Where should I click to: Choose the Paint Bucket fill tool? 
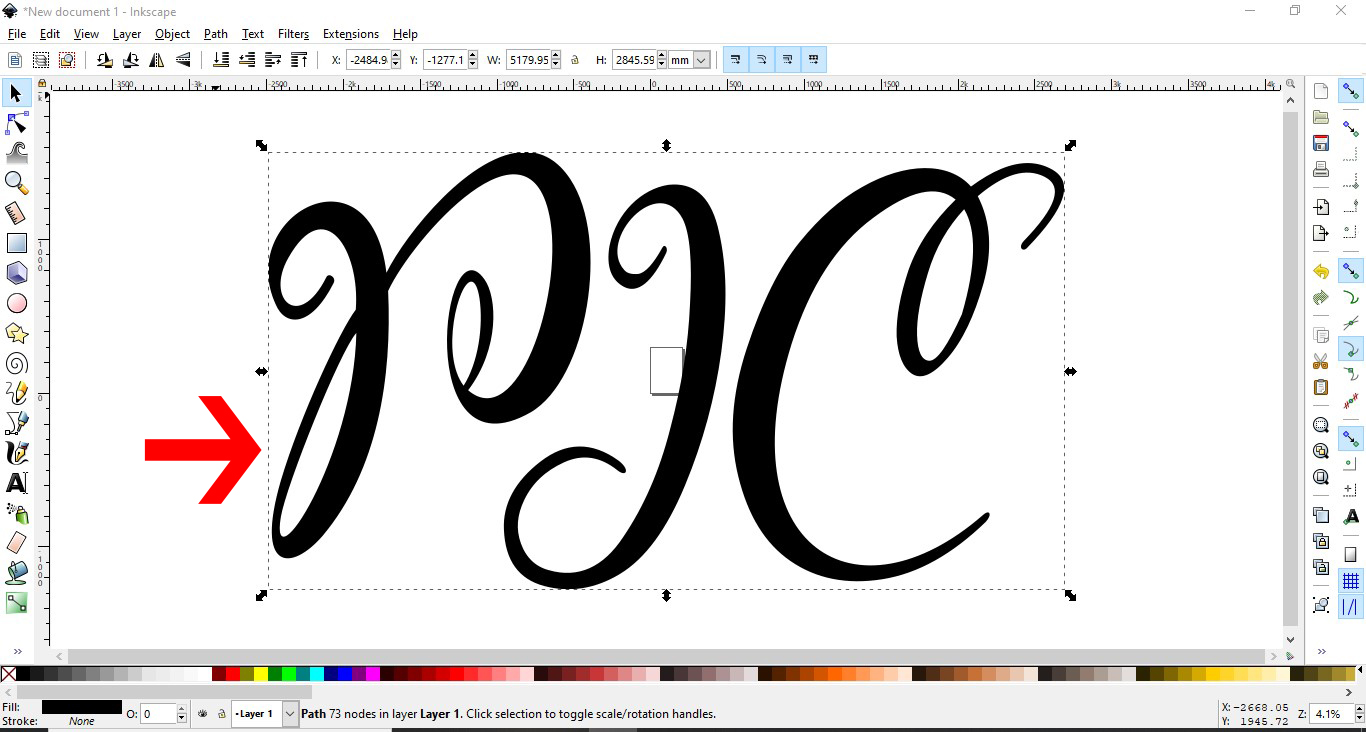point(16,573)
